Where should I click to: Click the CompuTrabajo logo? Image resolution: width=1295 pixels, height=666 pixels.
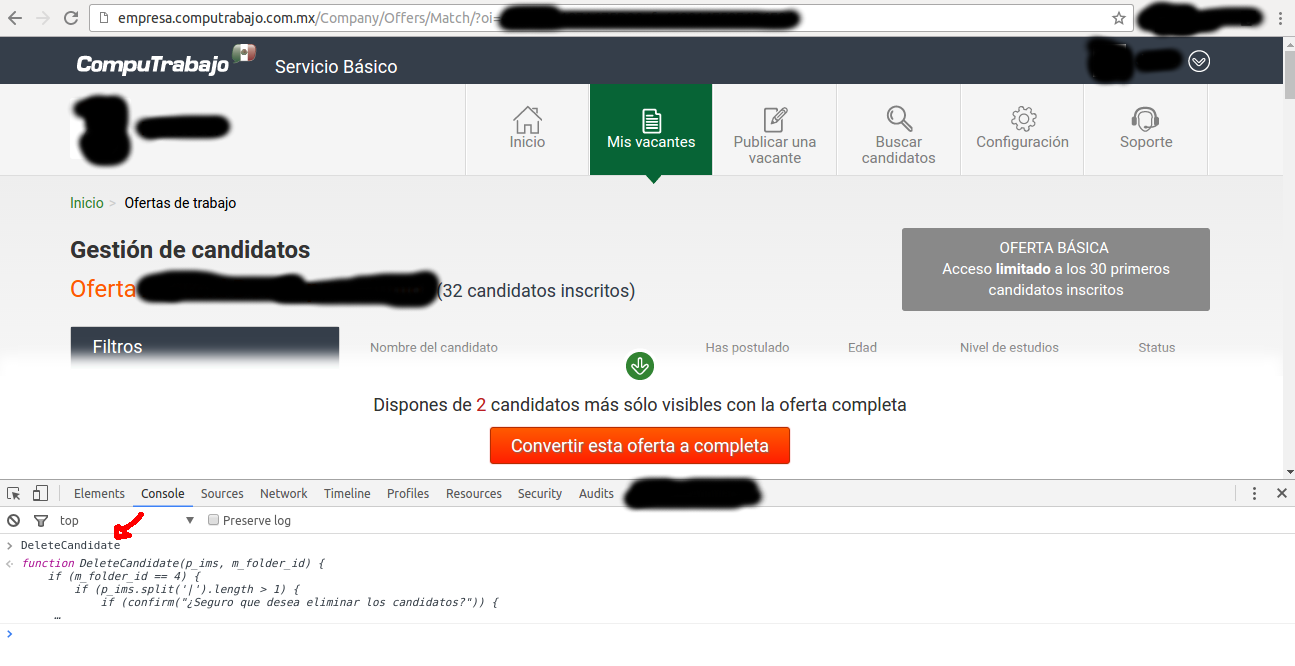point(166,61)
